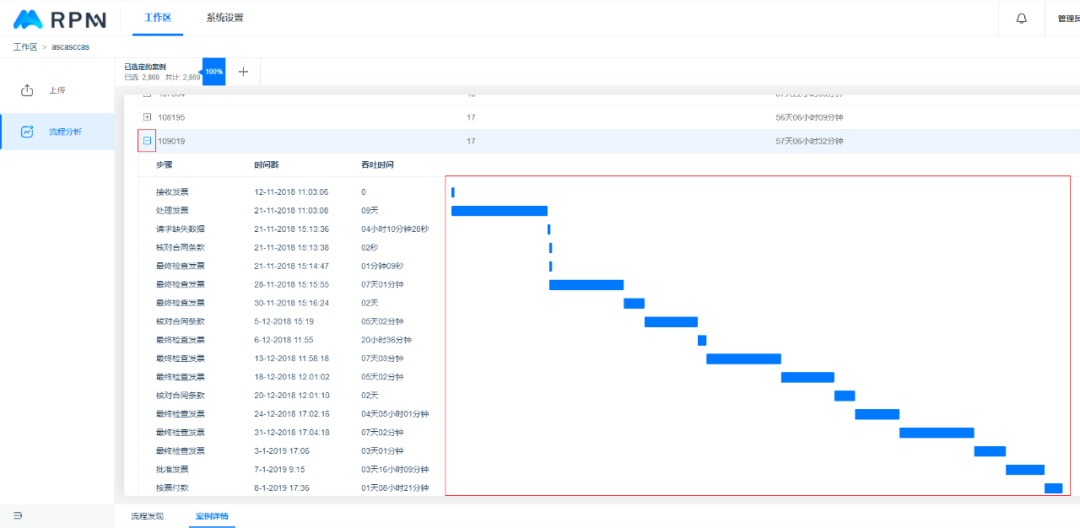
Task: Switch to the 工作区 top tab
Action: click(158, 18)
